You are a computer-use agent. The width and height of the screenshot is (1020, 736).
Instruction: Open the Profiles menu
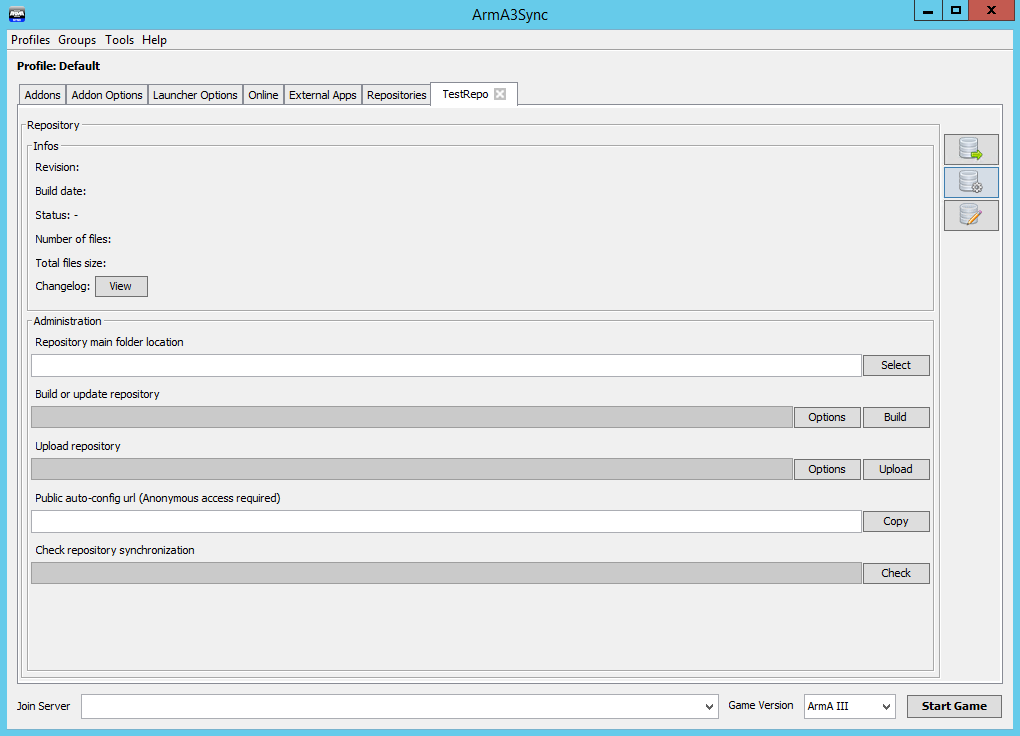[x=30, y=40]
